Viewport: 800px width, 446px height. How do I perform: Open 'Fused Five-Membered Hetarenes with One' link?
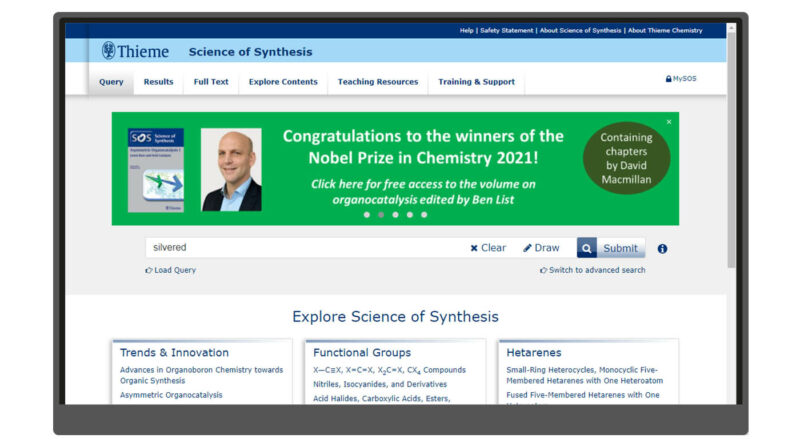coord(583,395)
